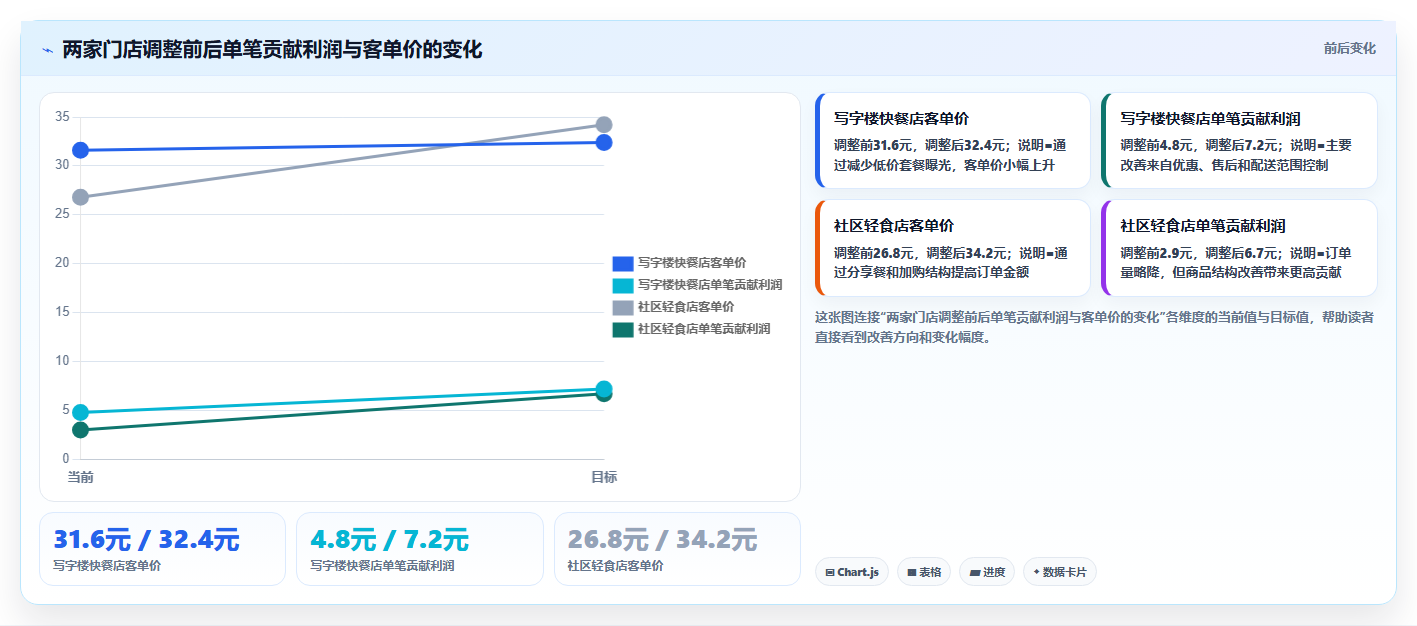Open the 社区轻食店客单价 info card
The width and height of the screenshot is (1417, 626).
coord(953,248)
